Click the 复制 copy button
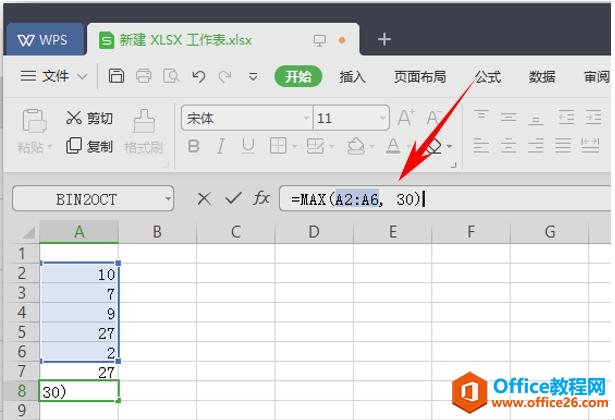Screen dimensions: 615x420 (x=89, y=146)
